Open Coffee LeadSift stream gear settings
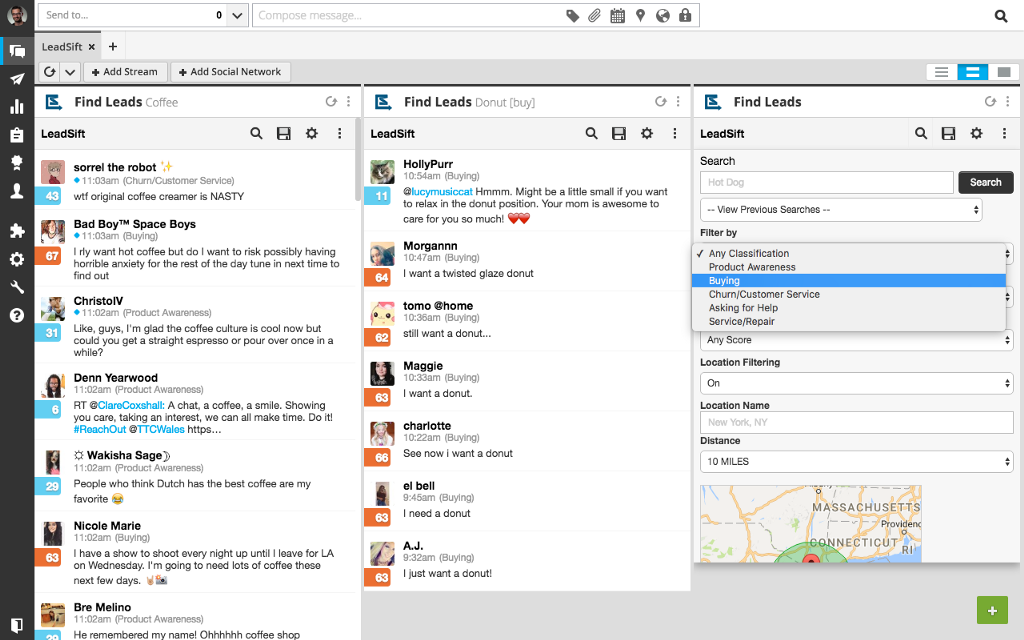This screenshot has height=640, width=1024. (312, 133)
